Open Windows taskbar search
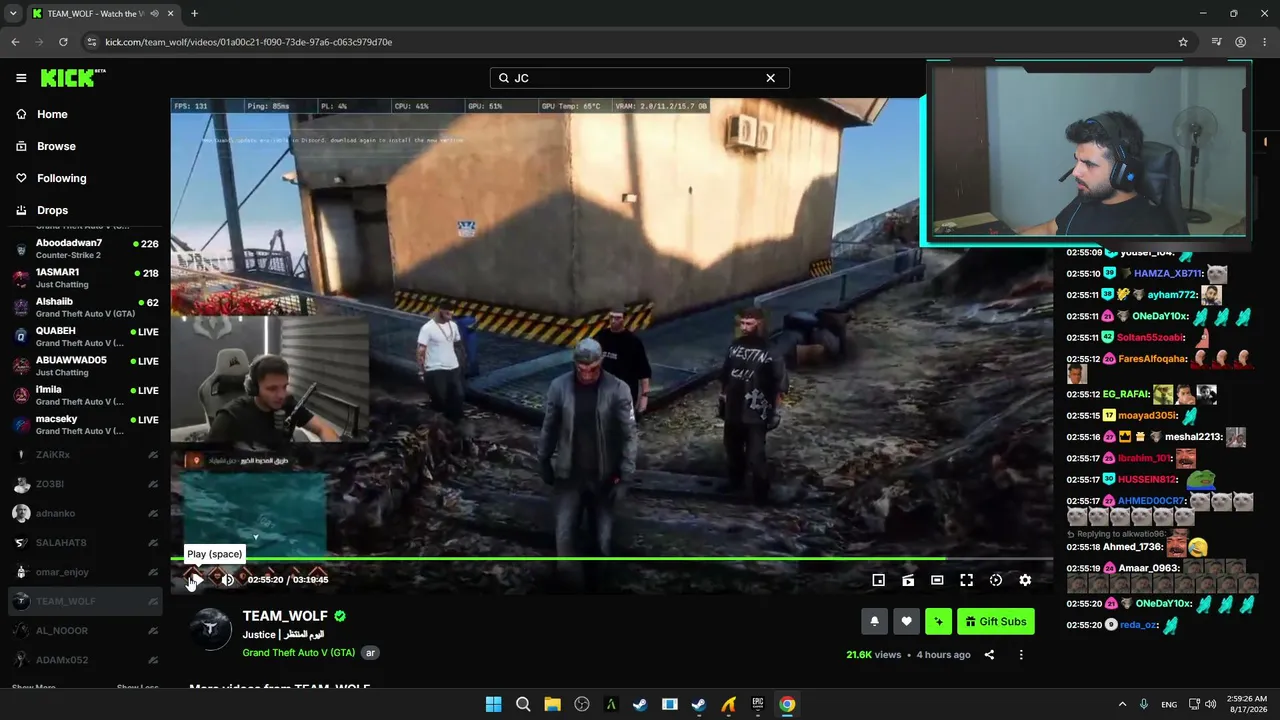The width and height of the screenshot is (1280, 720). [x=523, y=704]
